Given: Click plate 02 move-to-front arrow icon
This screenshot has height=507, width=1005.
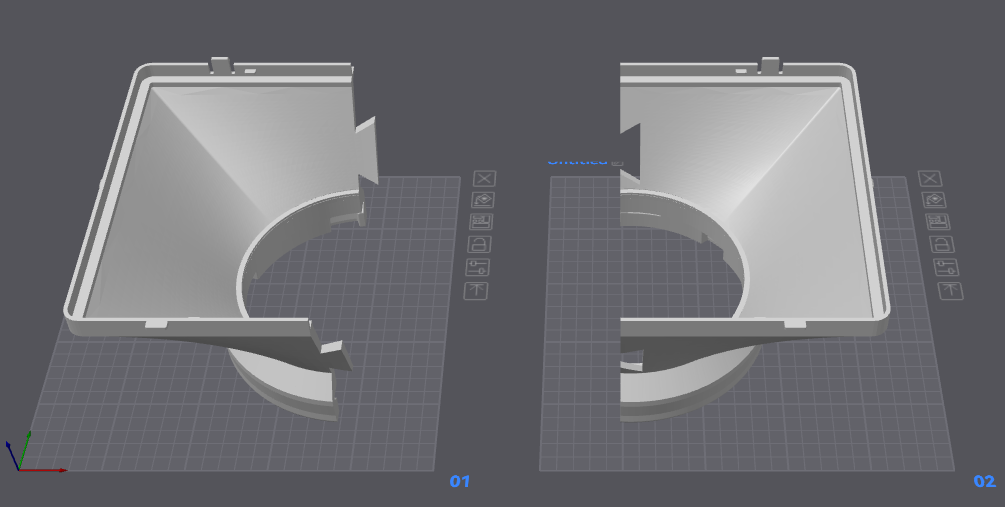Looking at the screenshot, I should (951, 290).
